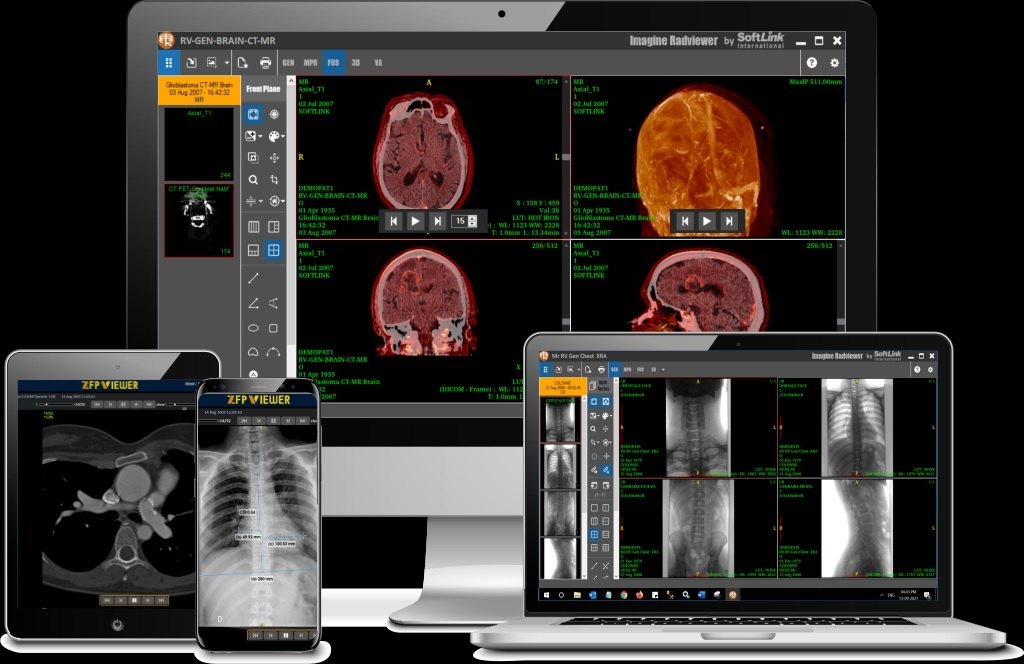Choose the one-plus-two layout icon in brain viewer

tap(274, 227)
